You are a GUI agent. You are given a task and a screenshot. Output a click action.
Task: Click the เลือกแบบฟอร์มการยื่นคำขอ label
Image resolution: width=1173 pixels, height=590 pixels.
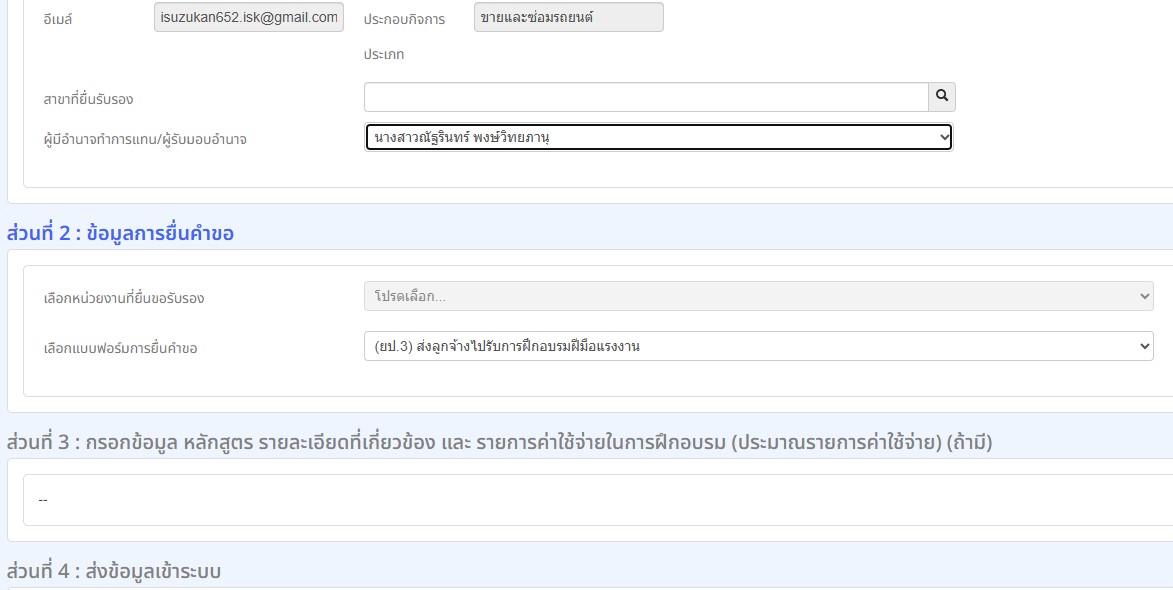120,348
